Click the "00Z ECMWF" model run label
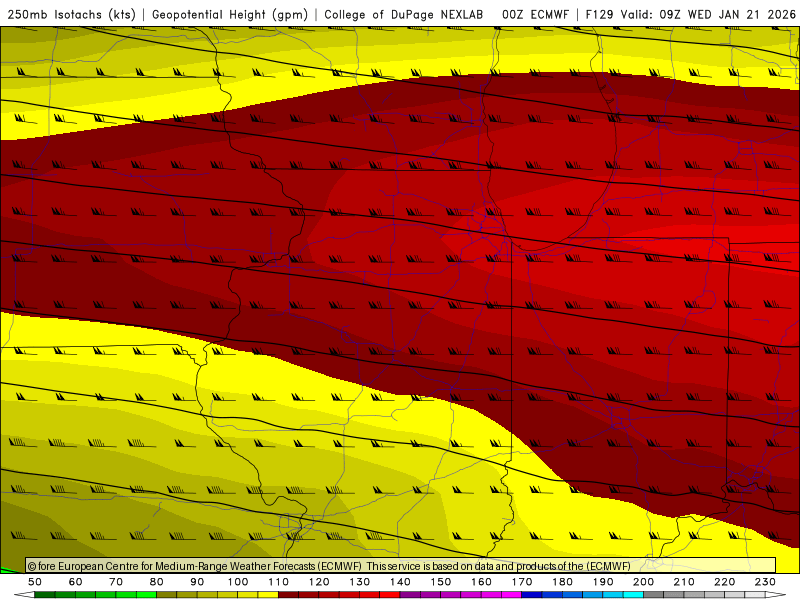The height and width of the screenshot is (600, 800). (x=535, y=14)
